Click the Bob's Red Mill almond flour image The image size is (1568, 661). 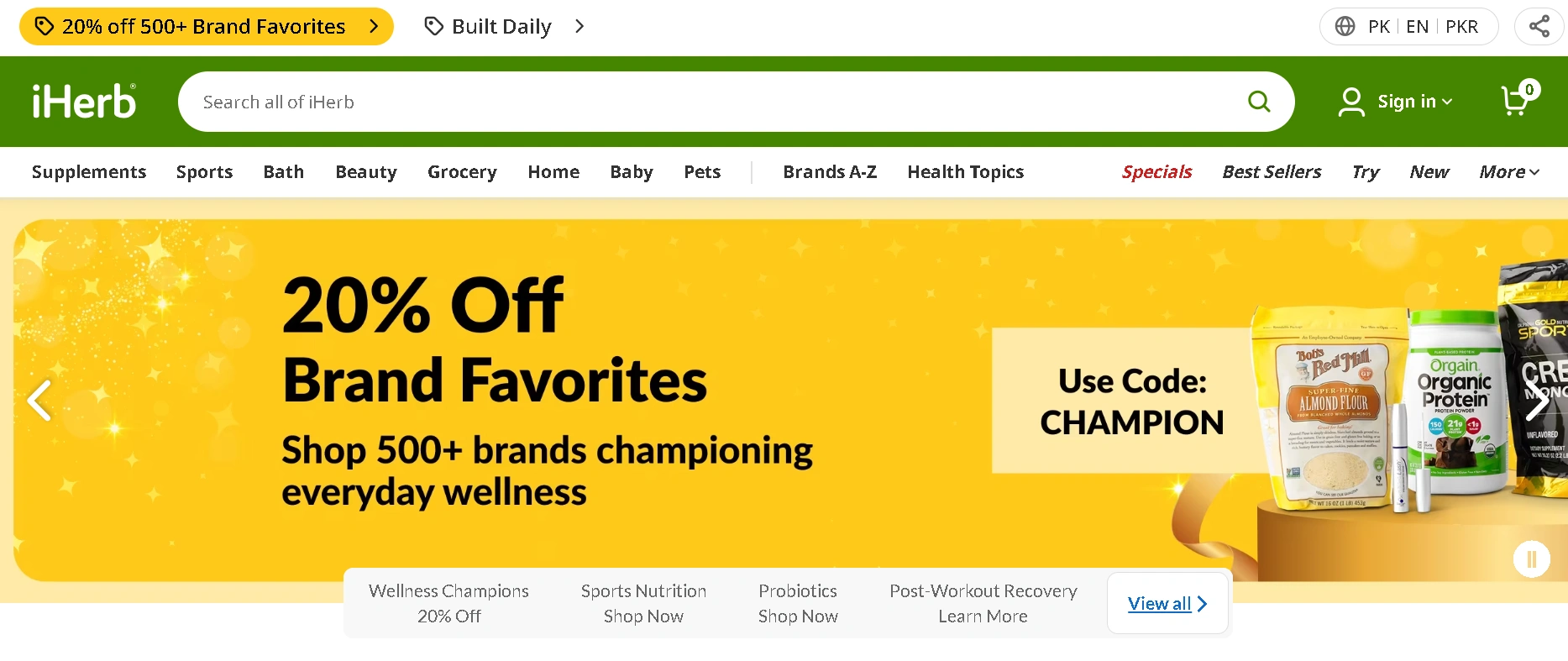pyautogui.click(x=1329, y=413)
